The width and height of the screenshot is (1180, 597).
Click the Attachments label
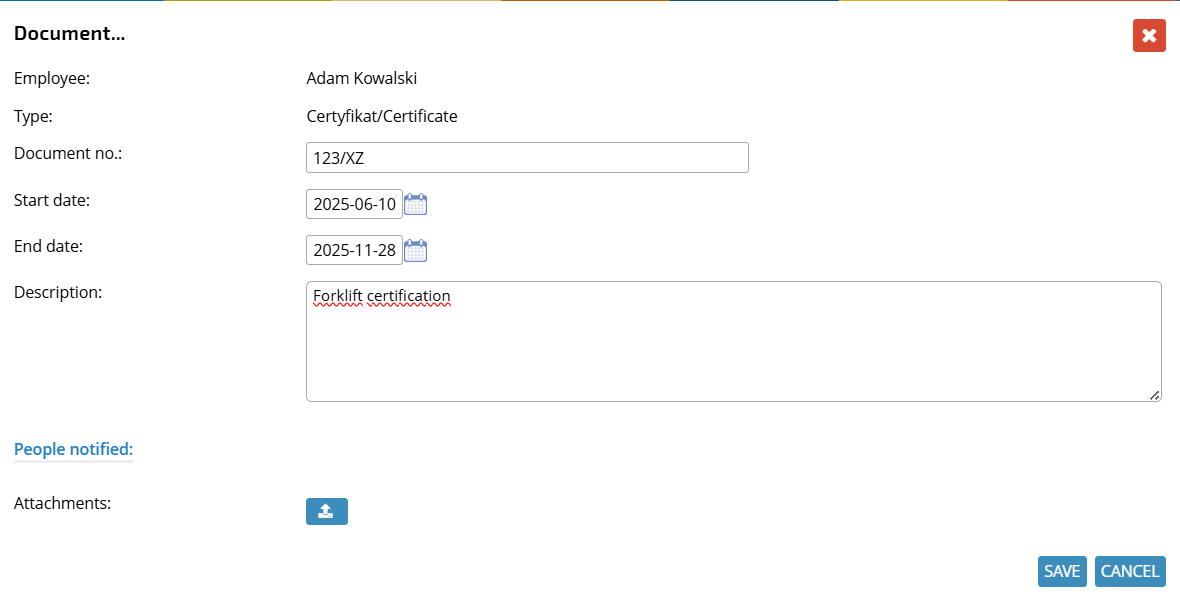pyautogui.click(x=62, y=503)
